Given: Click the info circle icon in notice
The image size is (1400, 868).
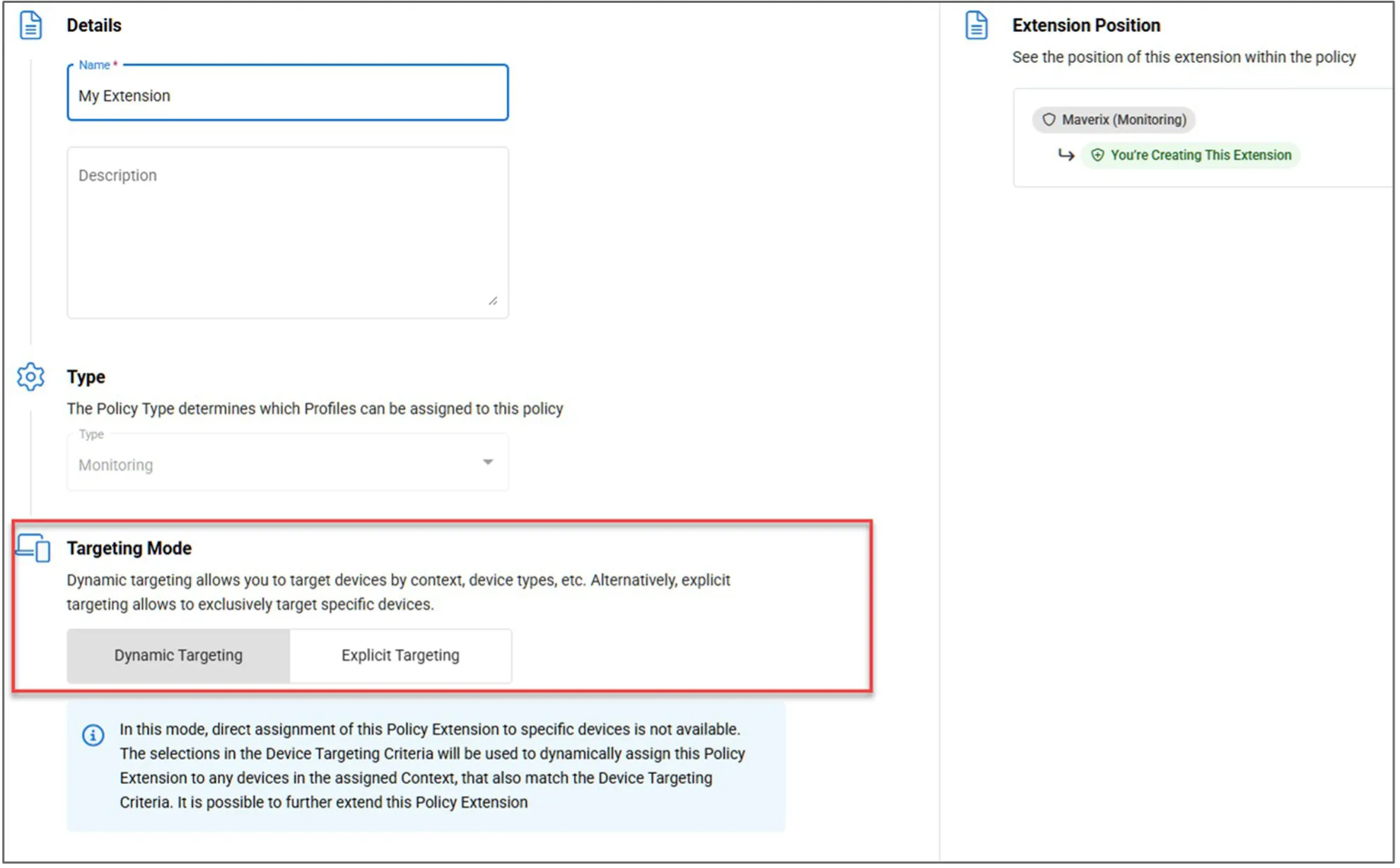Looking at the screenshot, I should coord(93,735).
